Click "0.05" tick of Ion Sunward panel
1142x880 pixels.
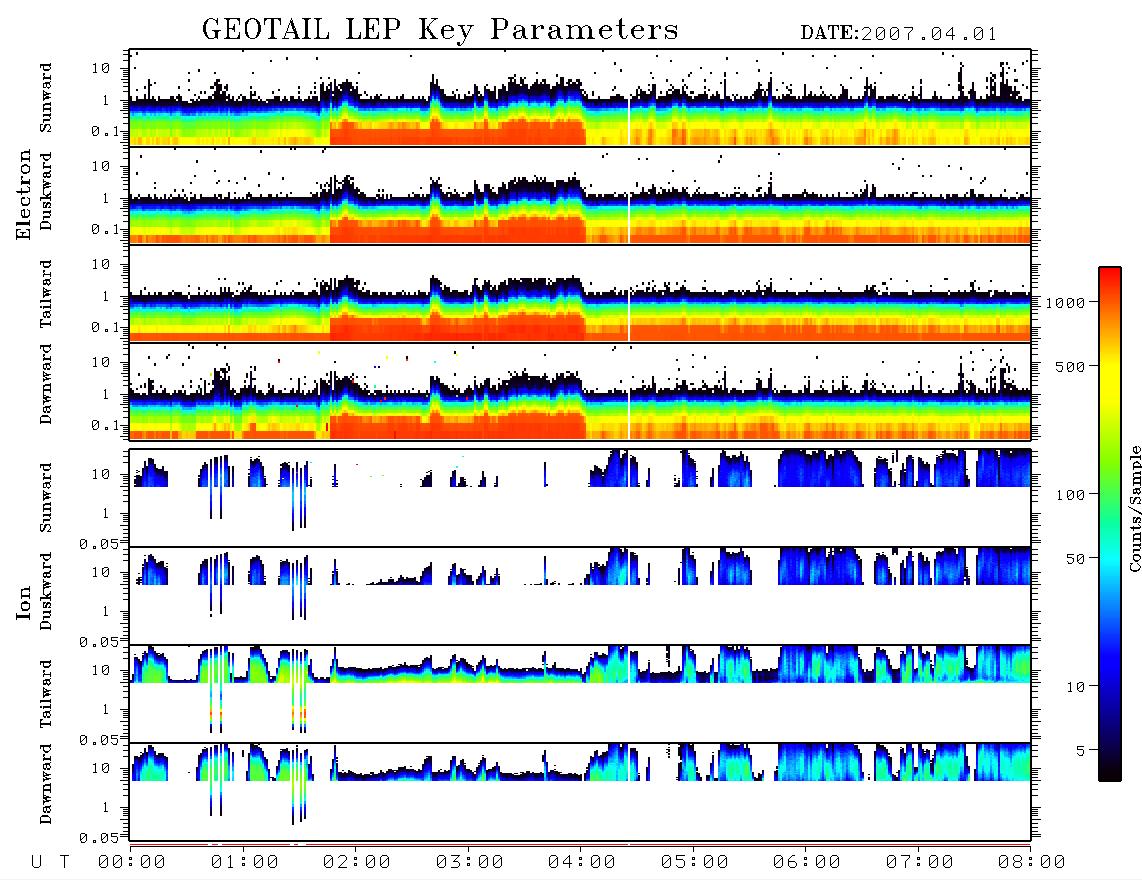click(99, 543)
